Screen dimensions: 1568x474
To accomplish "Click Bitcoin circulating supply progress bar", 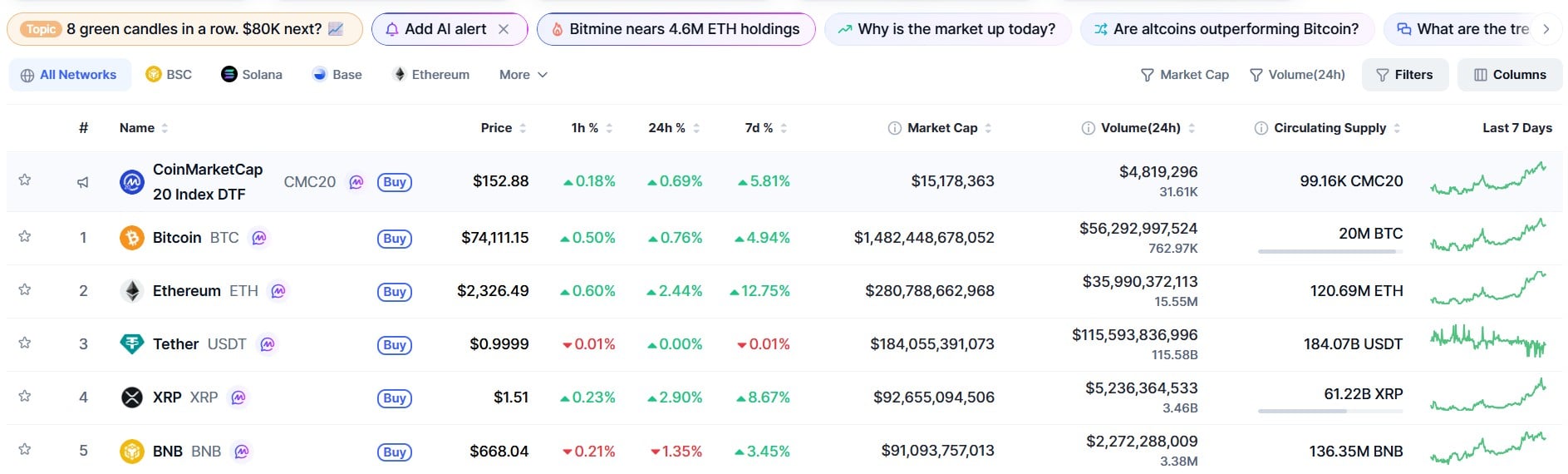I will click(x=1330, y=251).
